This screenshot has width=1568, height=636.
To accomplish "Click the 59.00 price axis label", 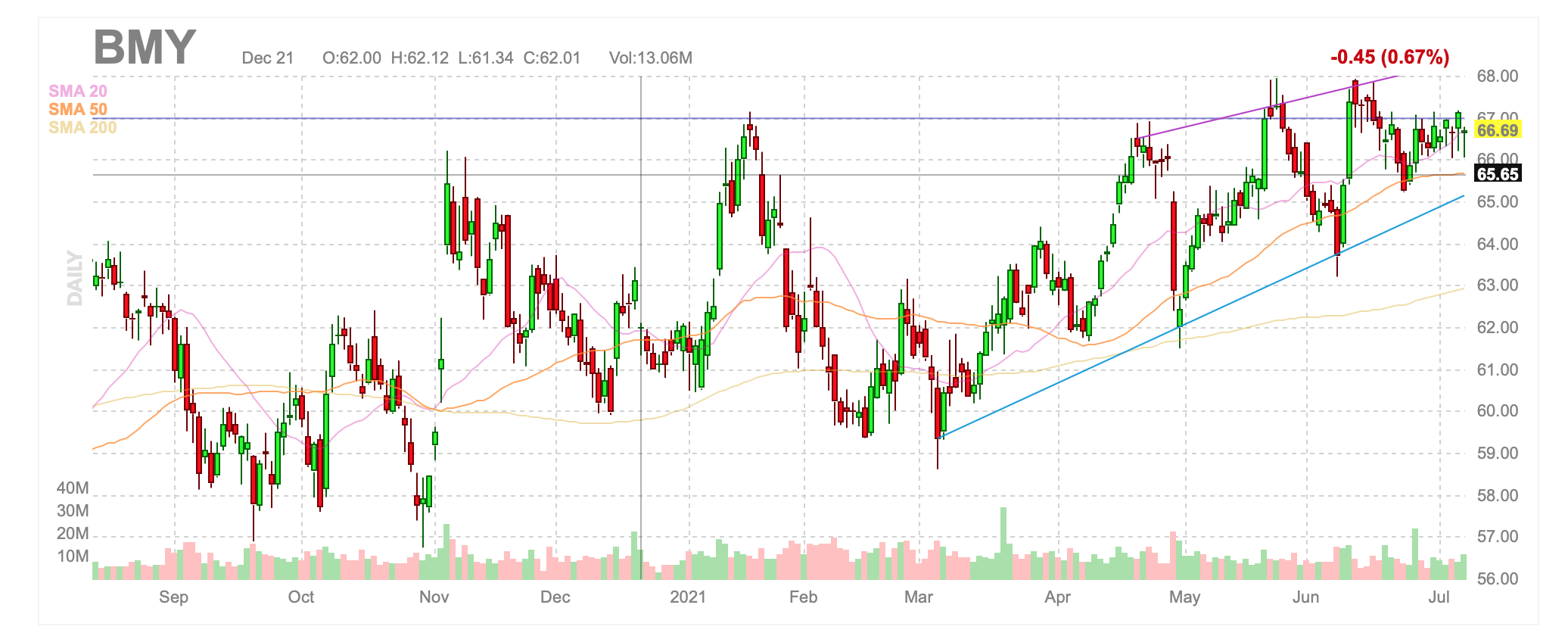I will (x=1498, y=454).
